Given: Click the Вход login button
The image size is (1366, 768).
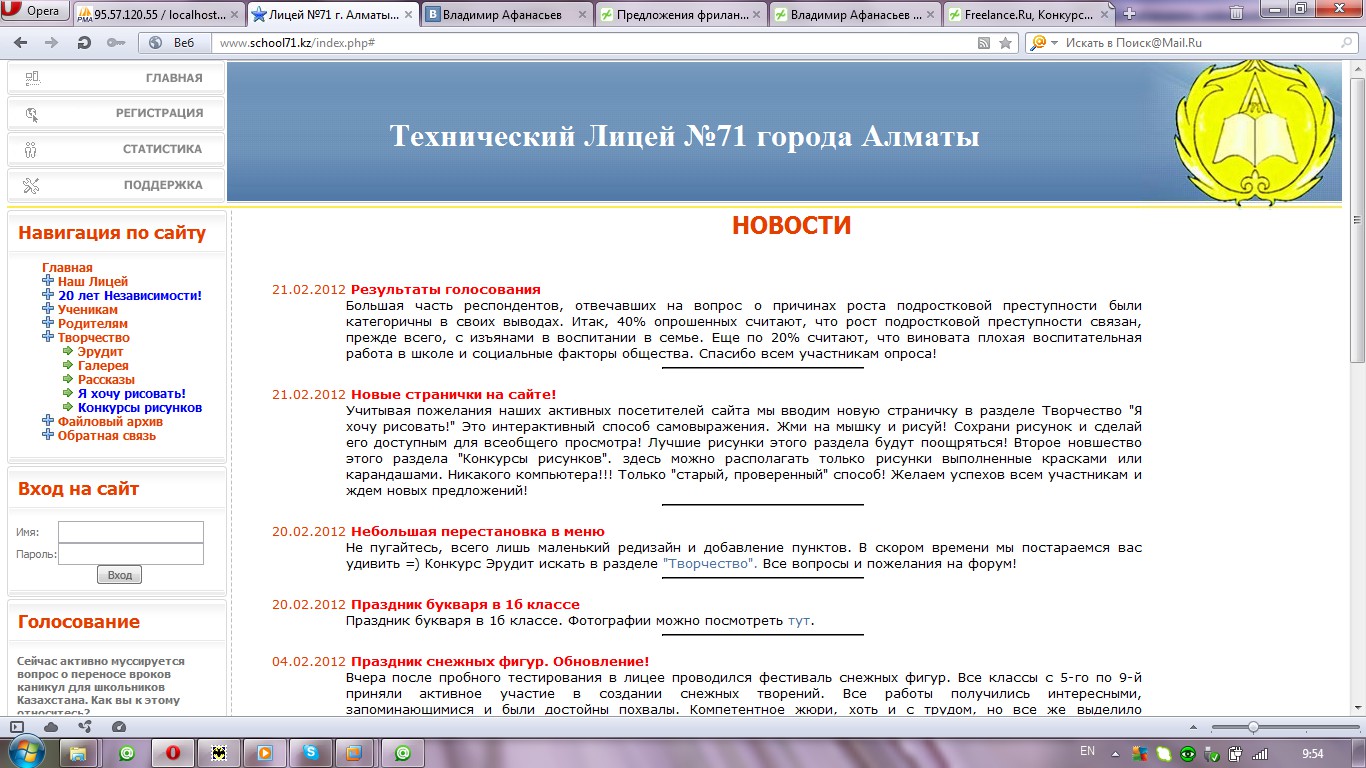Looking at the screenshot, I should click(x=119, y=575).
